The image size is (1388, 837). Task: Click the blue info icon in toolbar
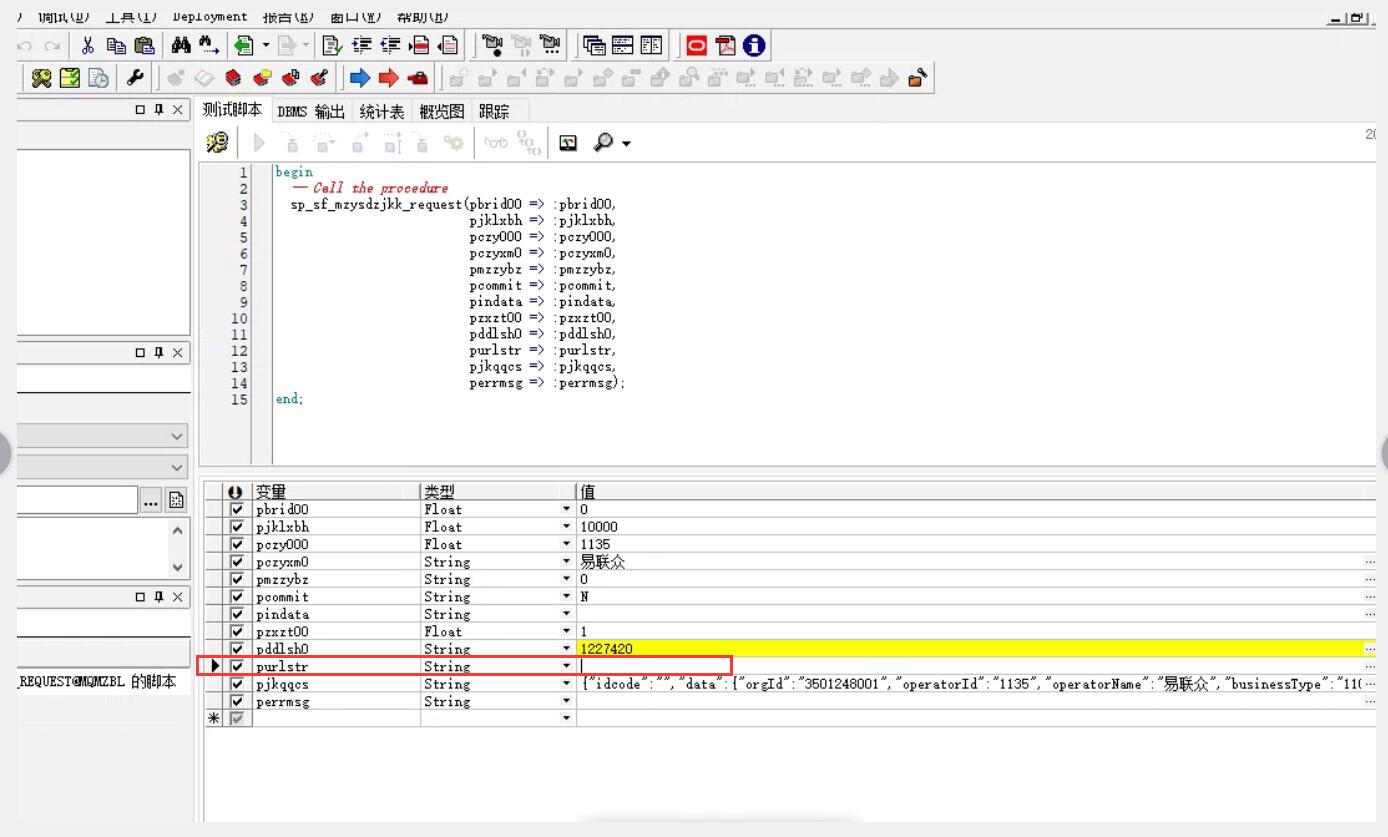pyautogui.click(x=754, y=45)
